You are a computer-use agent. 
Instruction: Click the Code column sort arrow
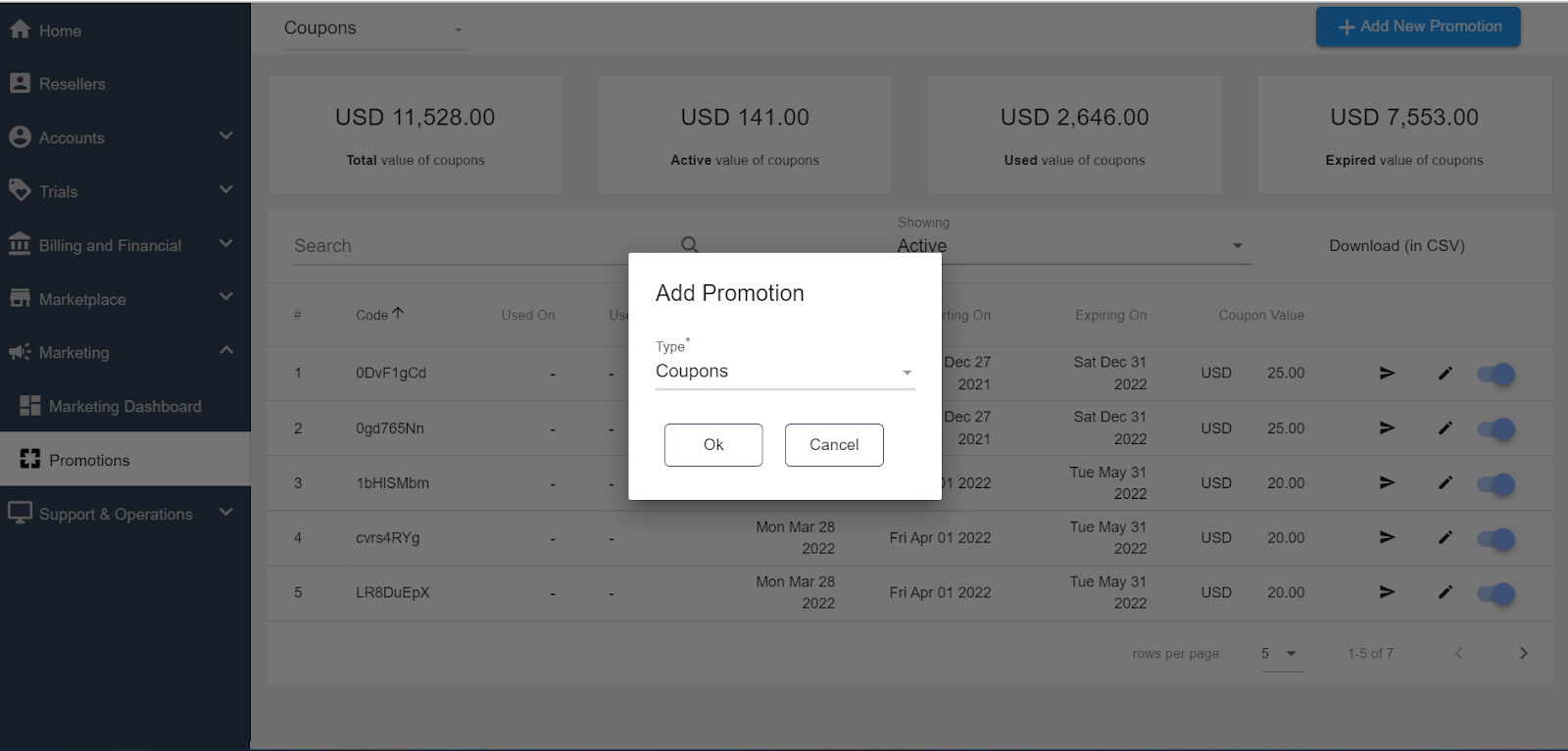[x=398, y=314]
